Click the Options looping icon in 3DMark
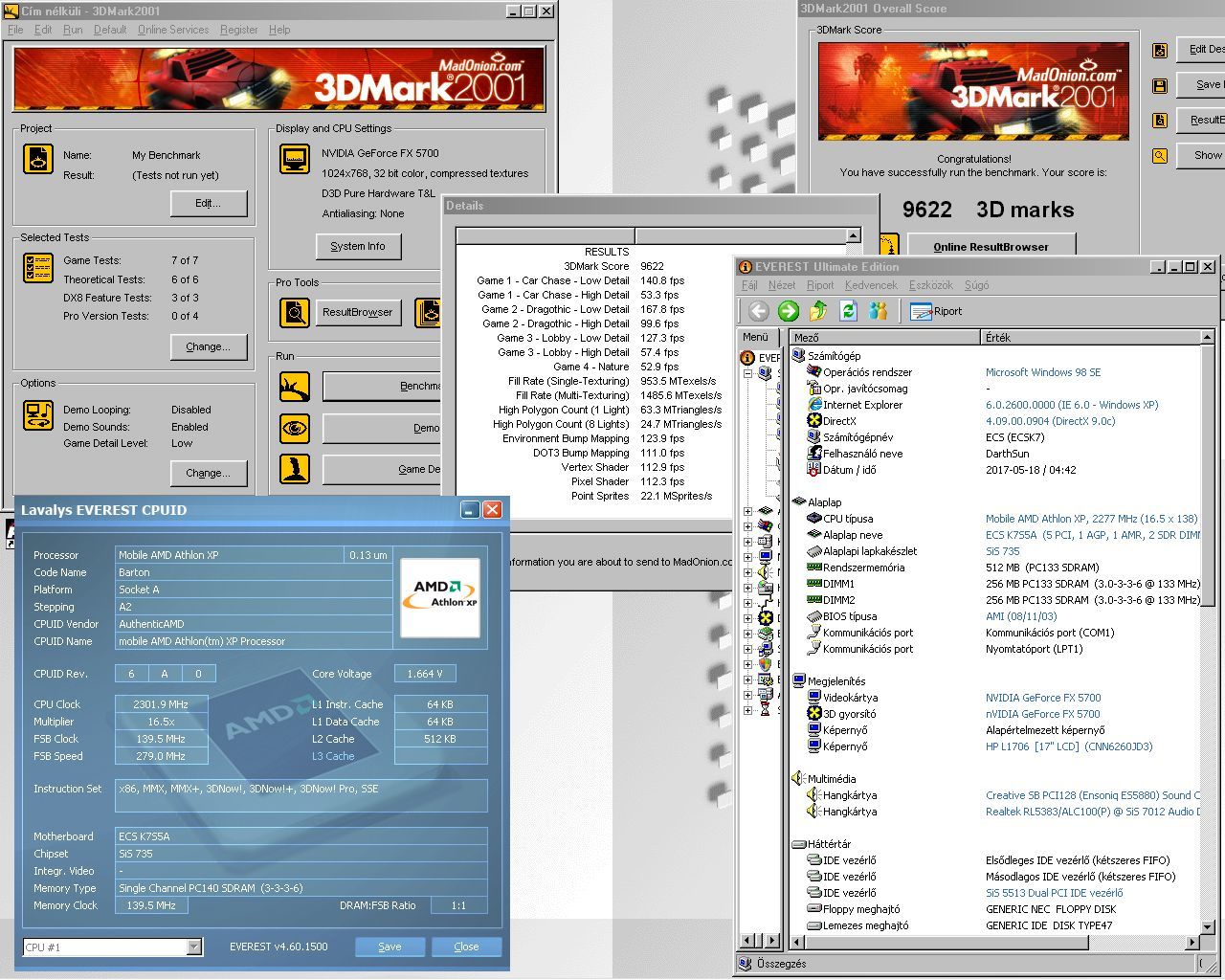The height and width of the screenshot is (980, 1225). pyautogui.click(x=38, y=415)
